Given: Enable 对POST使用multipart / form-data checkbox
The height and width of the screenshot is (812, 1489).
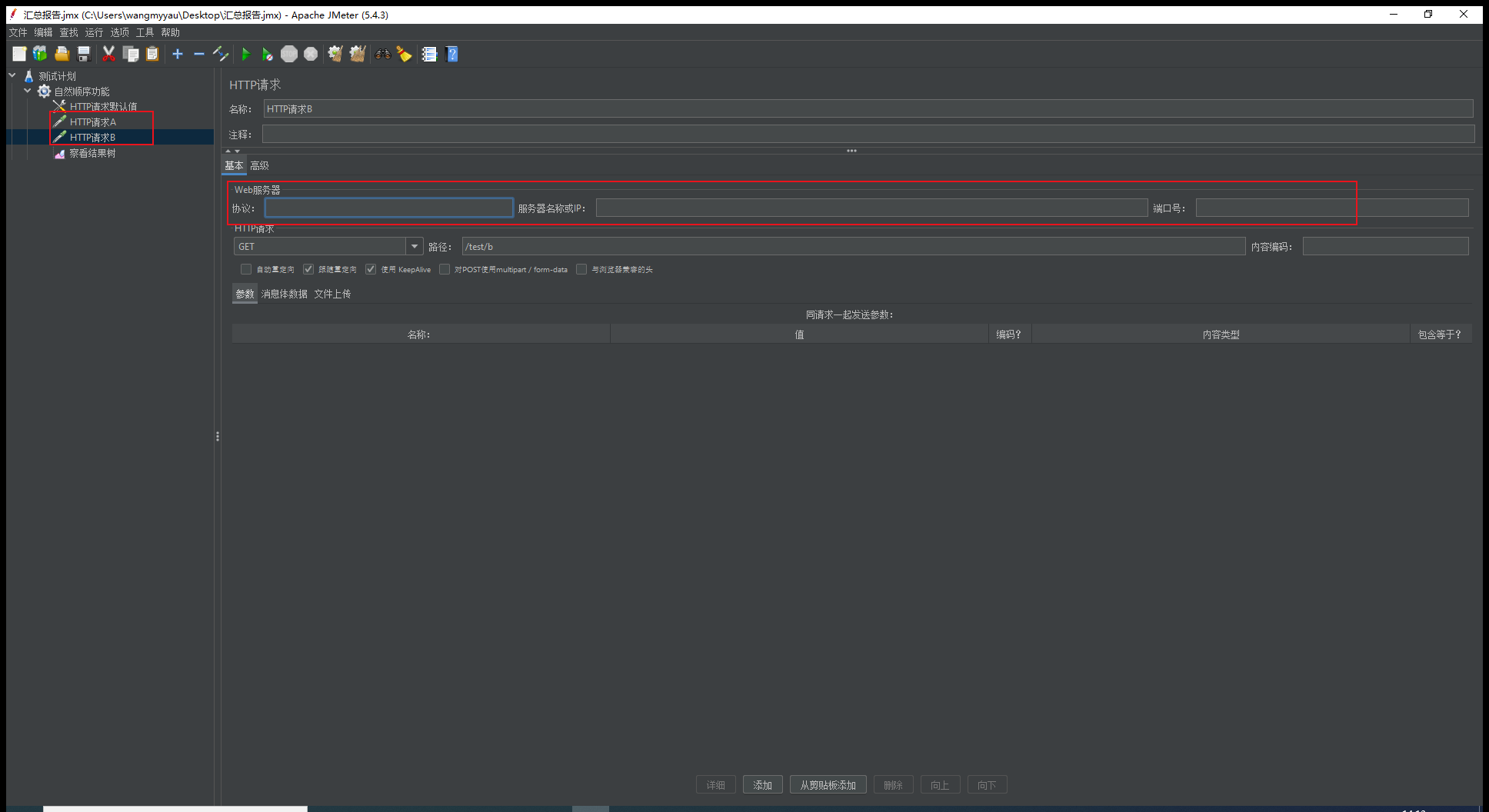Looking at the screenshot, I should pyautogui.click(x=445, y=269).
